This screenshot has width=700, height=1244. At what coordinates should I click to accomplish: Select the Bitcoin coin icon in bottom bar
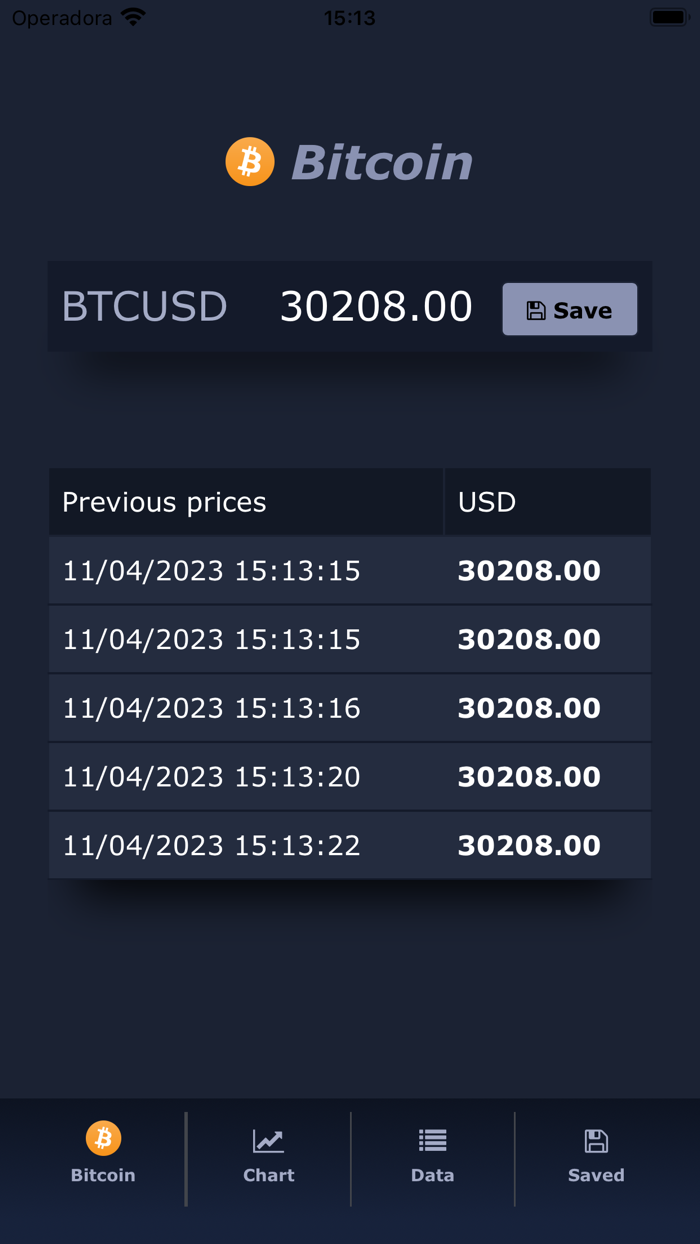[102, 1137]
